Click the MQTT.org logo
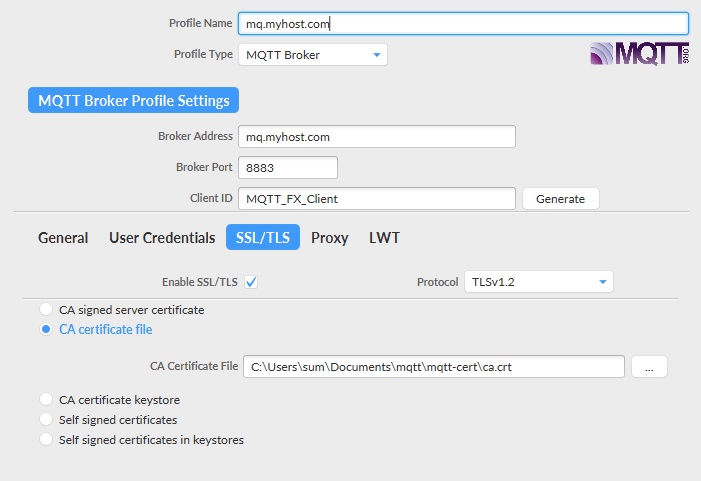 pos(640,54)
